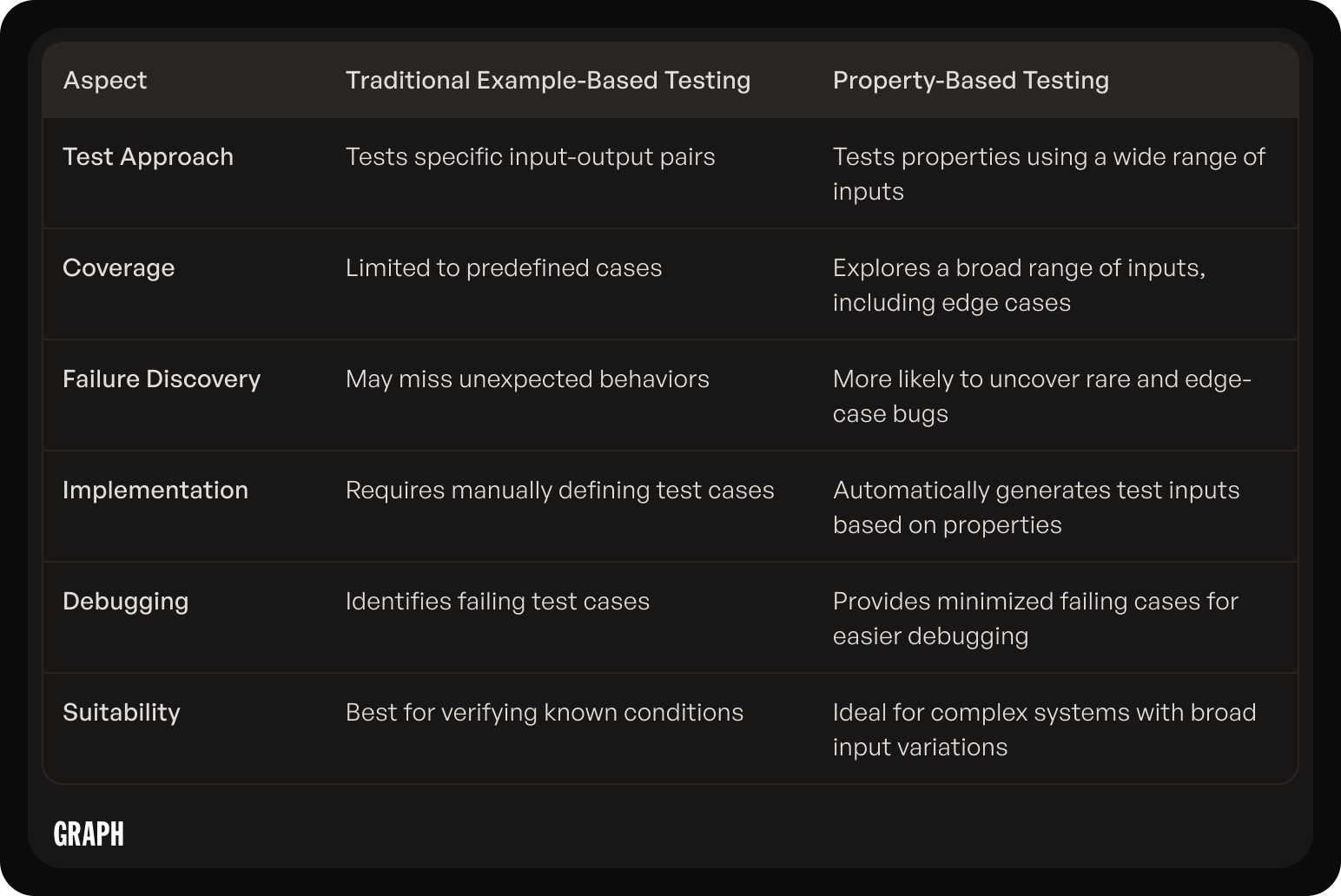Click the Property-Based Testing column header
The height and width of the screenshot is (896, 1341).
point(971,80)
